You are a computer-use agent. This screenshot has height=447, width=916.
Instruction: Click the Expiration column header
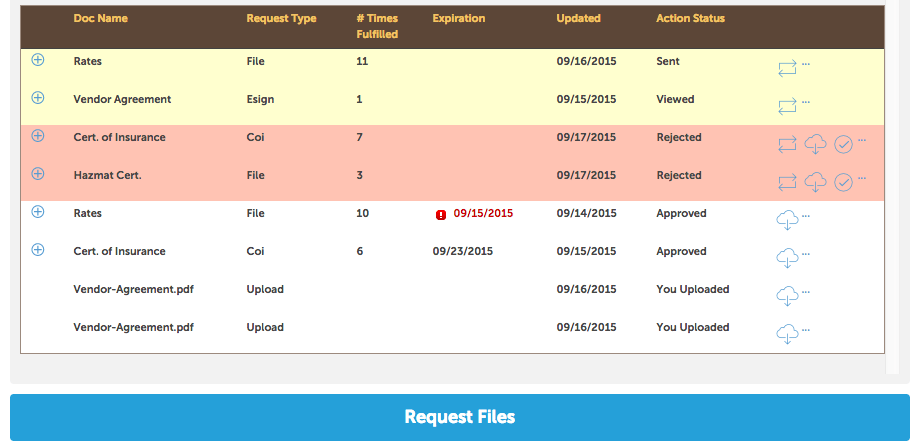(x=459, y=18)
